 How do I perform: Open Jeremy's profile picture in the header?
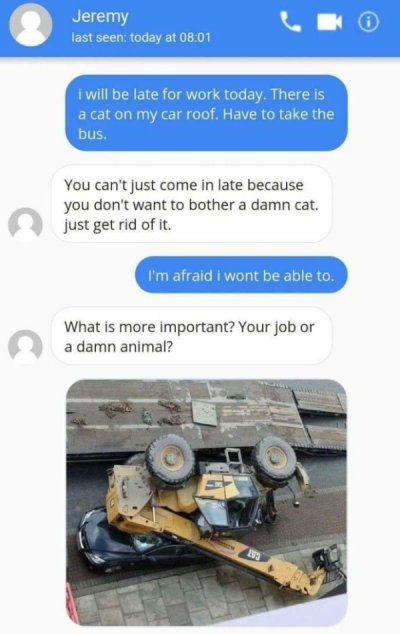[30, 25]
